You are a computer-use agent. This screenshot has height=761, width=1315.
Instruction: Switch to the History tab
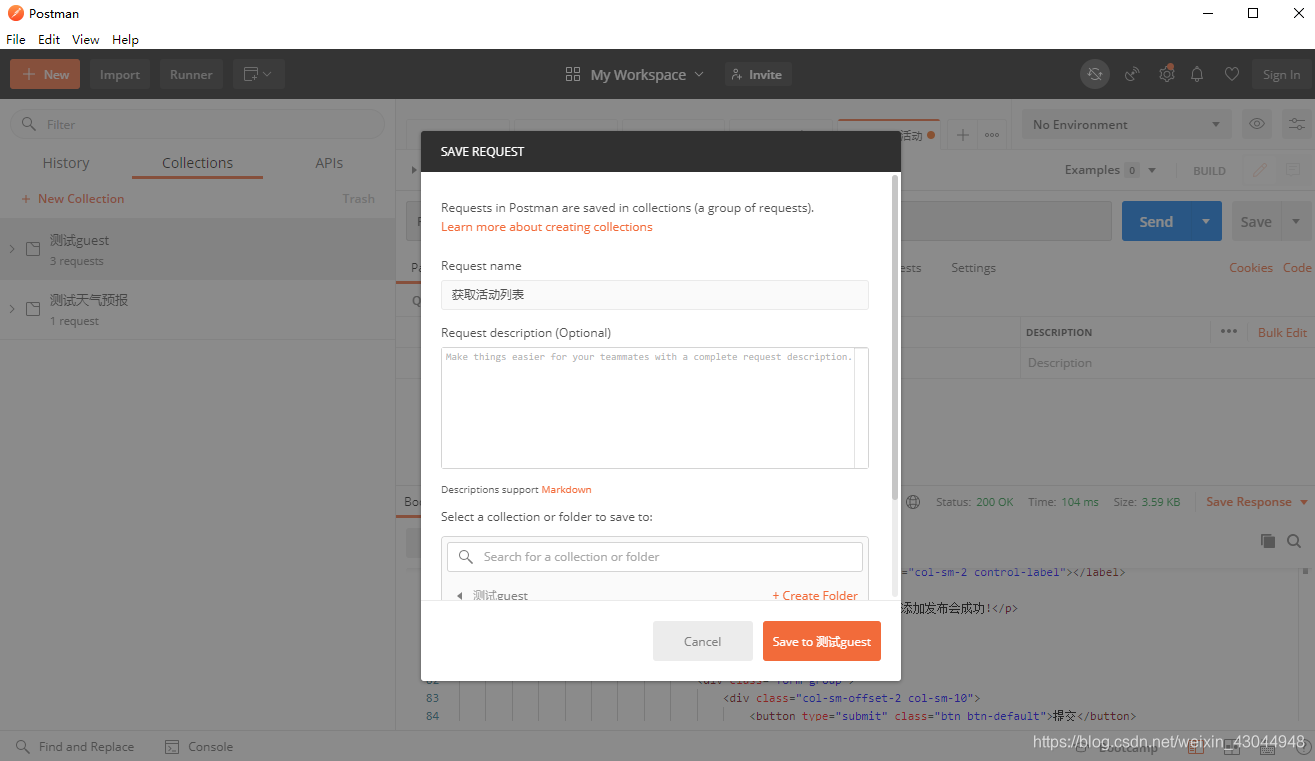[x=66, y=163]
